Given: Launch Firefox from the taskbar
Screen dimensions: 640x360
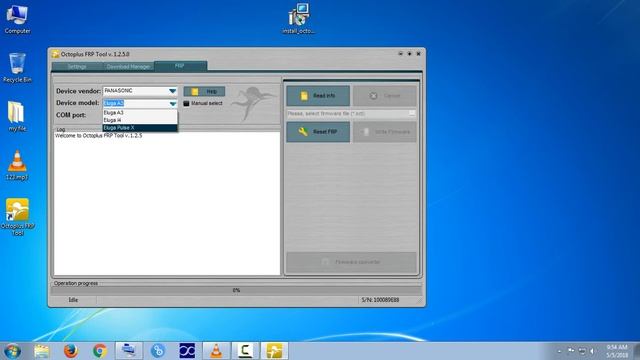Looking at the screenshot, I should [x=71, y=351].
